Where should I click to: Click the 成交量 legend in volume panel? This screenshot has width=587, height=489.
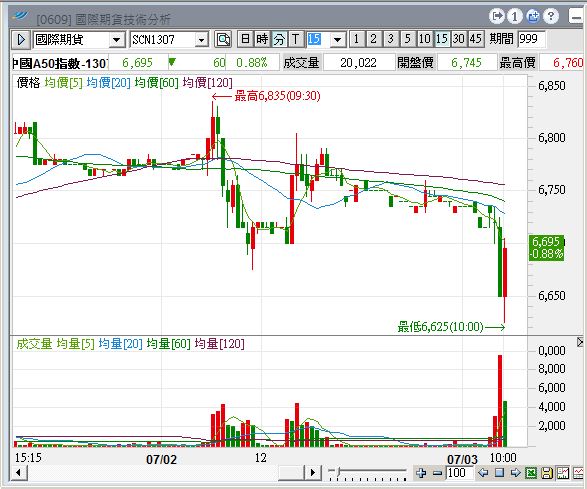pos(34,343)
